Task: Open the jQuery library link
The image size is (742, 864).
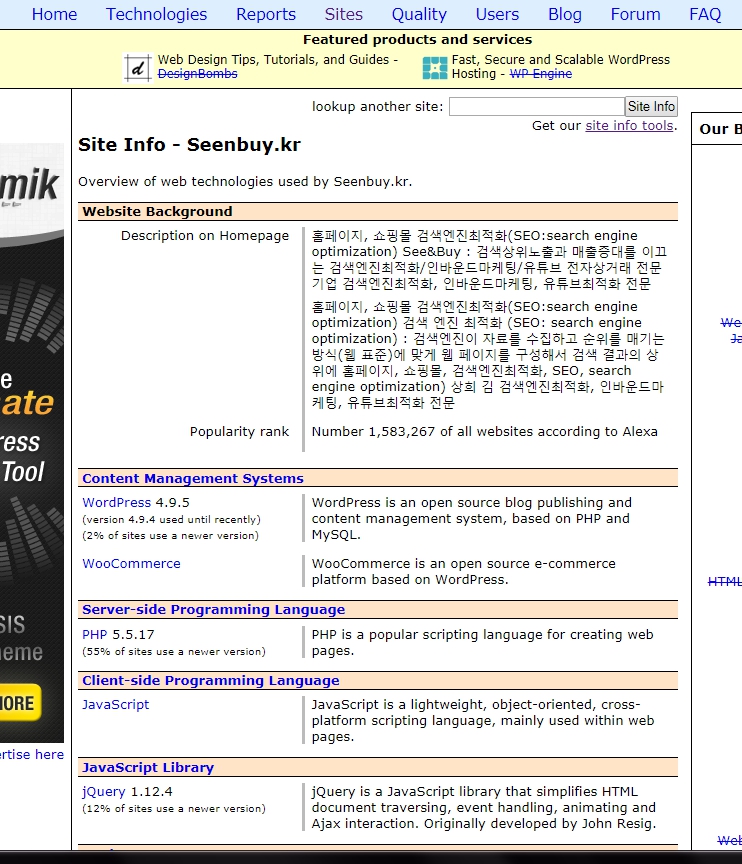Action: 104,792
